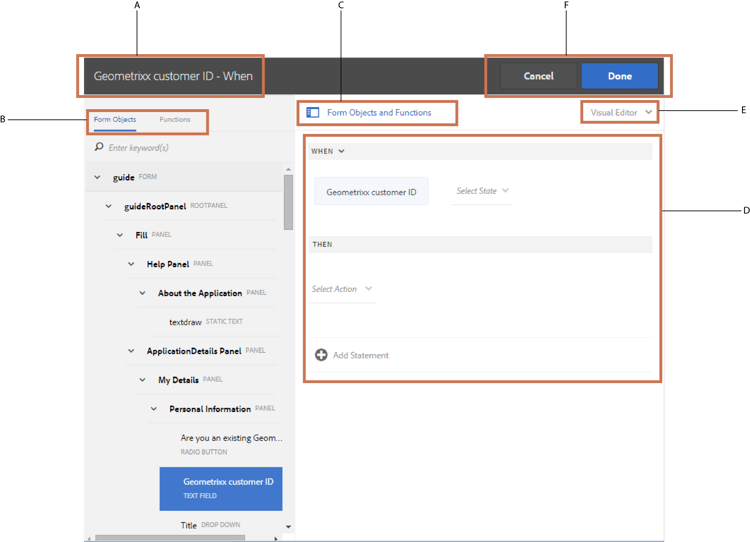This screenshot has height=542, width=750.
Task: Collapse the Help Panel node
Action: (x=131, y=264)
